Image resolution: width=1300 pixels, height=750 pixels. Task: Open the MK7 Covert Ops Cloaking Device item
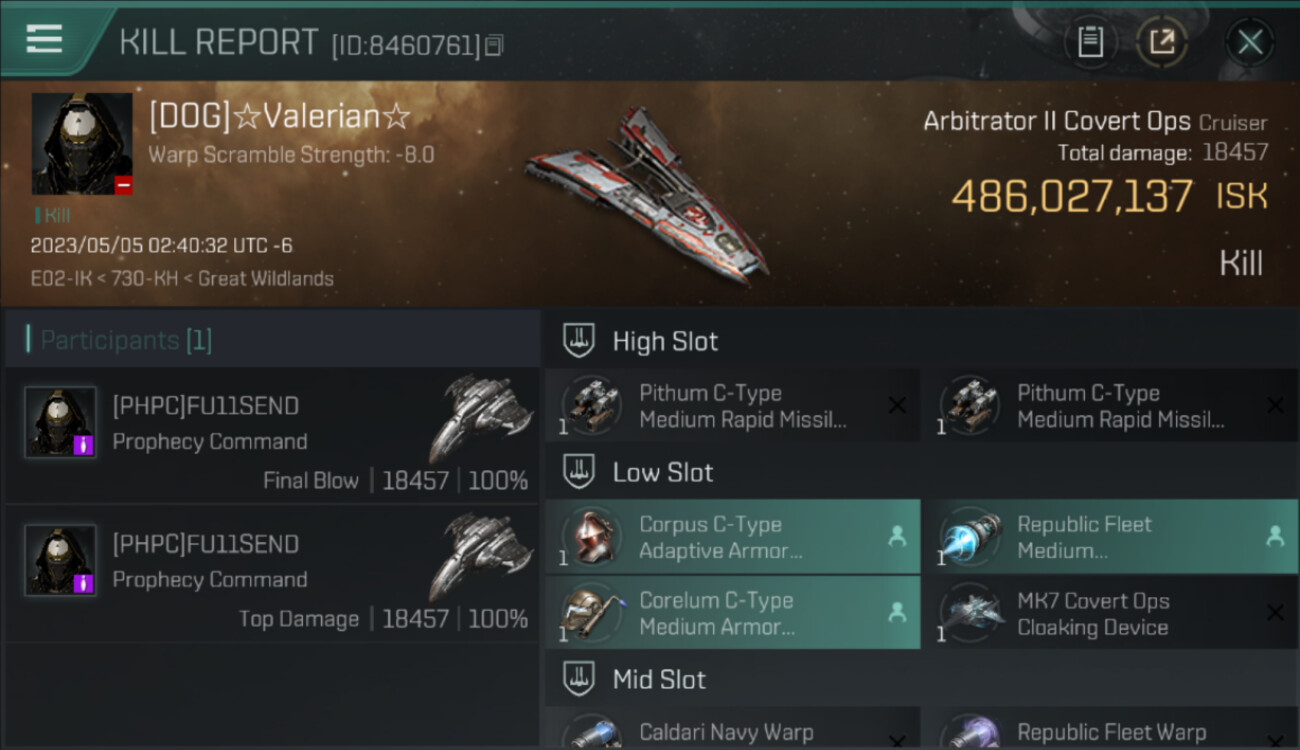pyautogui.click(x=1111, y=613)
